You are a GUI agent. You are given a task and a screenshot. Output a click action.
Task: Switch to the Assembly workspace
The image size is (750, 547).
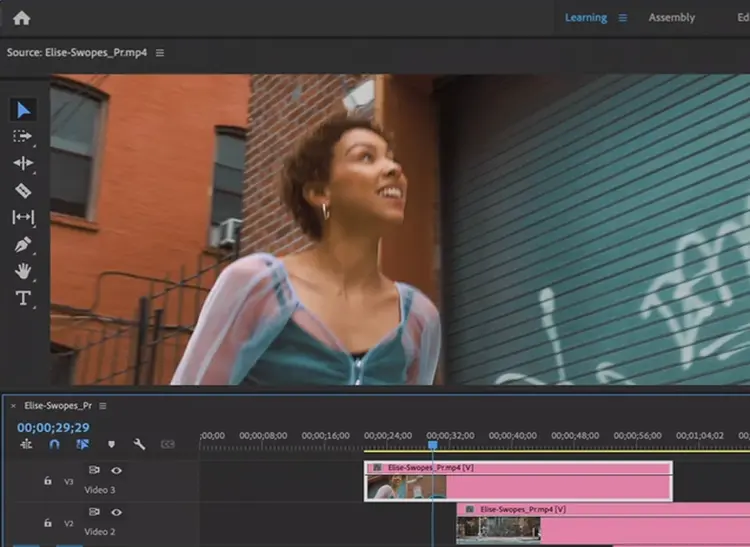[x=671, y=18]
